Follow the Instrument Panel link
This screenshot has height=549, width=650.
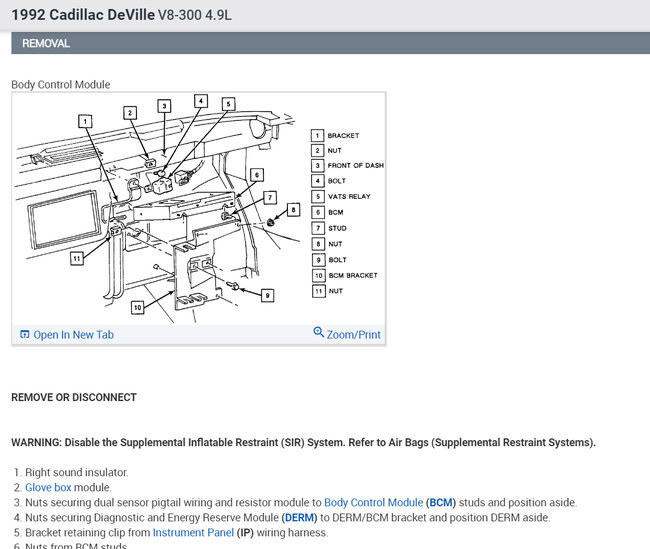[x=193, y=532]
